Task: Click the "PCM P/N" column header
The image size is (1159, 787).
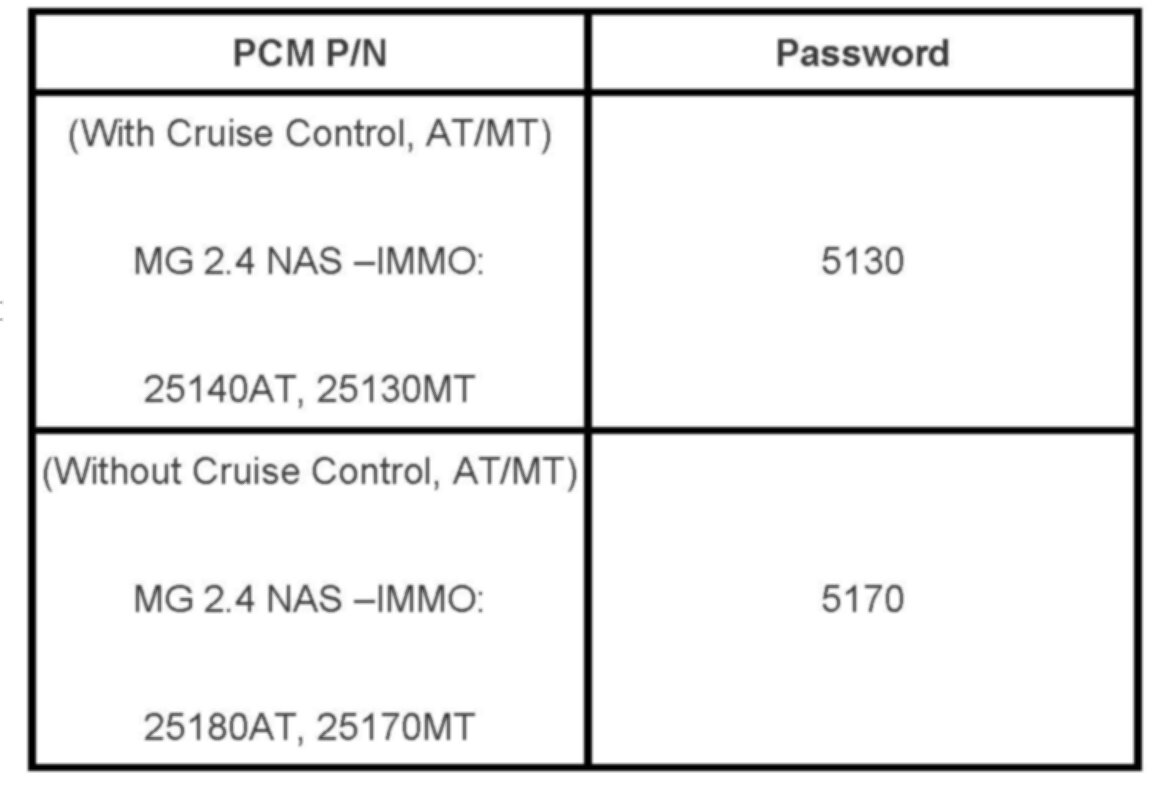Action: click(309, 53)
